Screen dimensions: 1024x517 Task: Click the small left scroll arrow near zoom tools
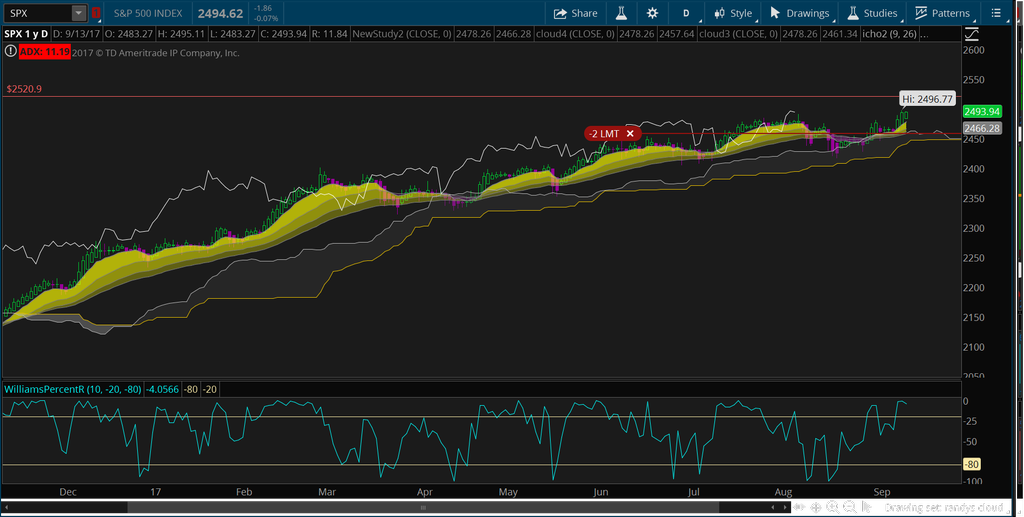click(773, 507)
